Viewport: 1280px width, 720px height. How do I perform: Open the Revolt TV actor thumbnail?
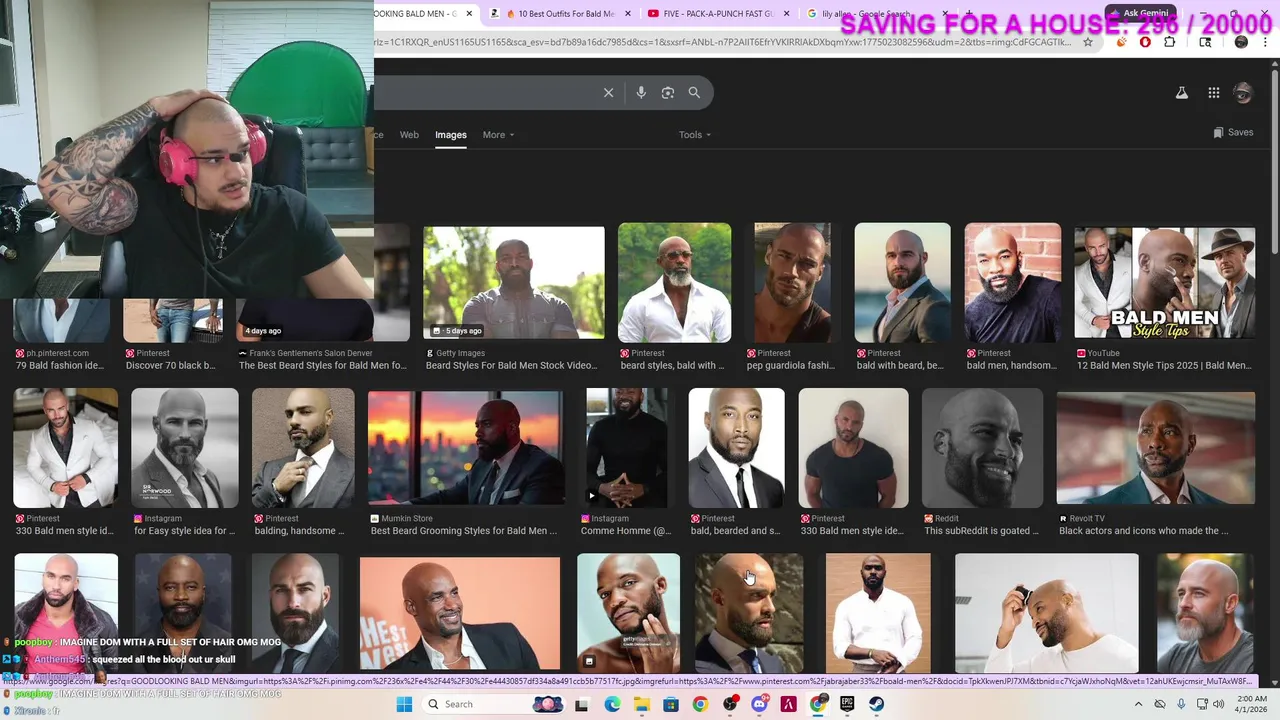click(x=1156, y=447)
